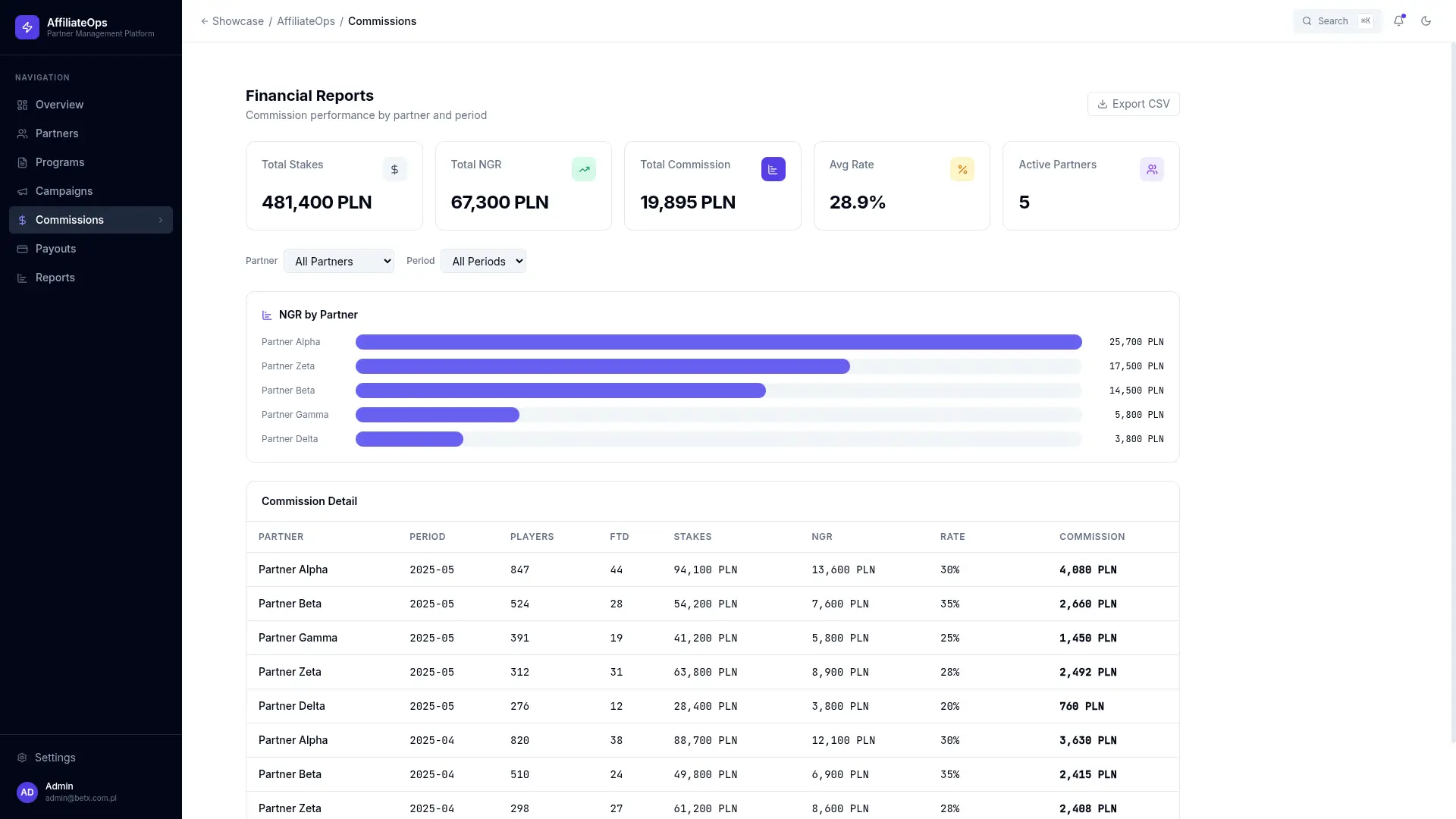
Task: Click the Settings gear icon
Action: [x=22, y=758]
